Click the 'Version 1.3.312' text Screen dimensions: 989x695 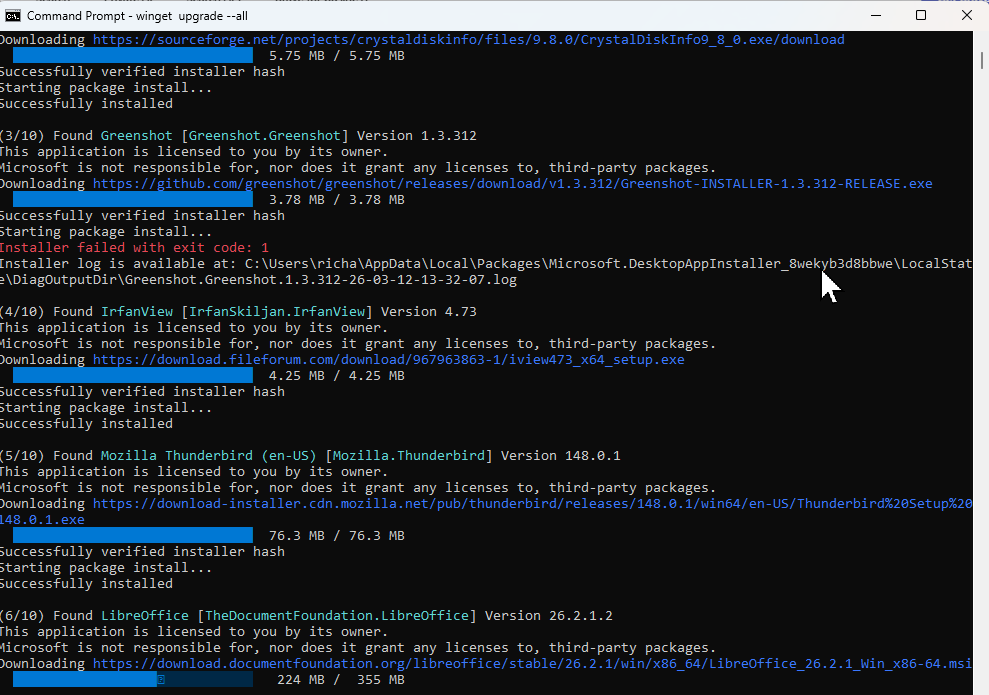click(417, 136)
